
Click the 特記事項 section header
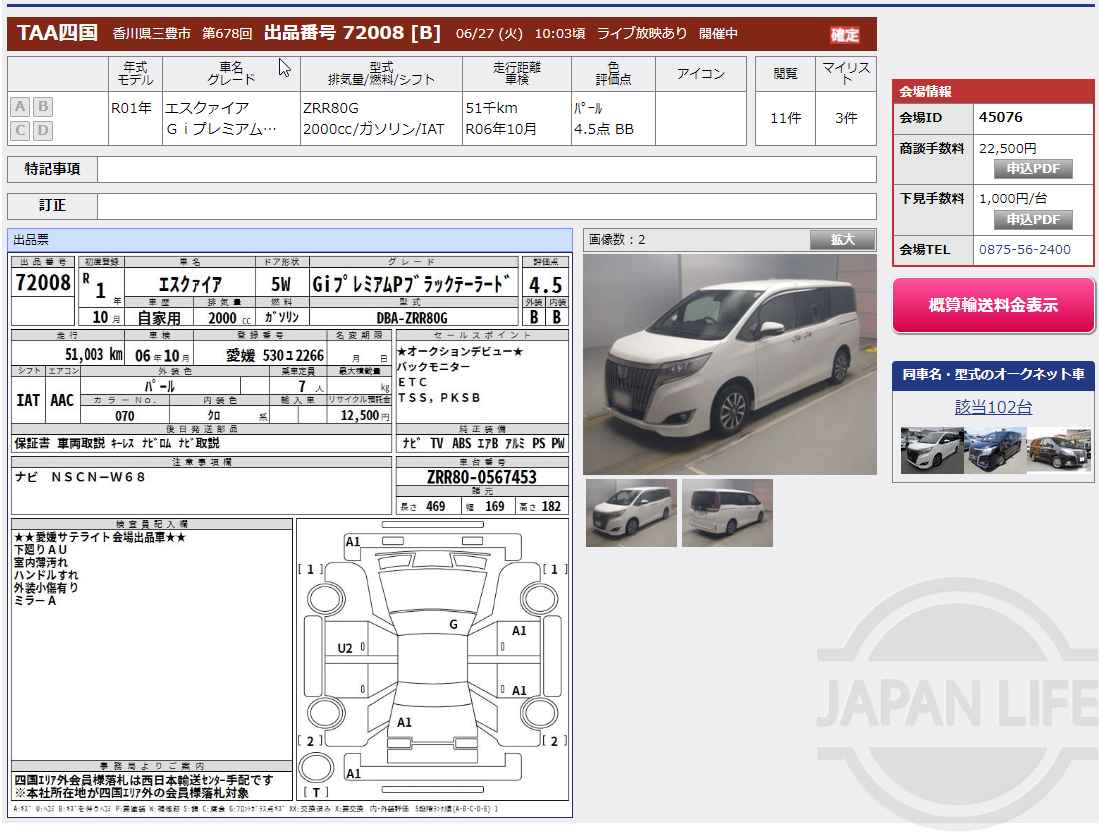pyautogui.click(x=52, y=169)
